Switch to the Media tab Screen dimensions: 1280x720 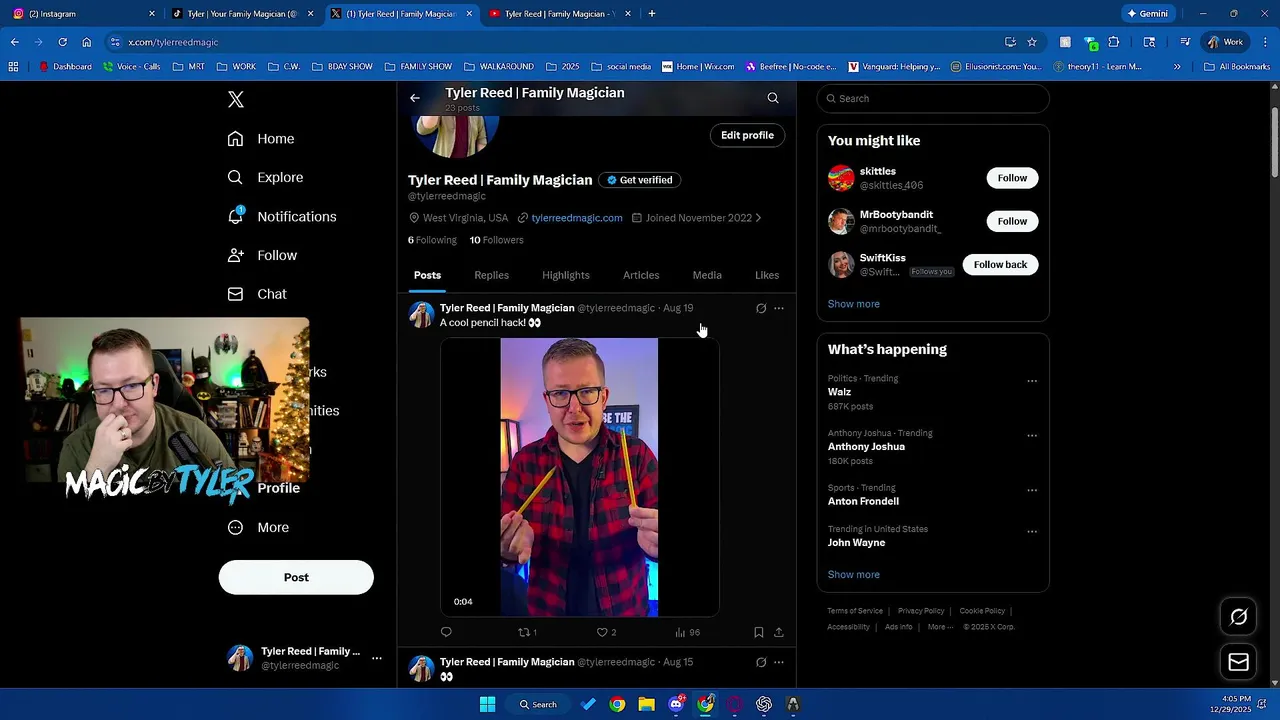[707, 275]
